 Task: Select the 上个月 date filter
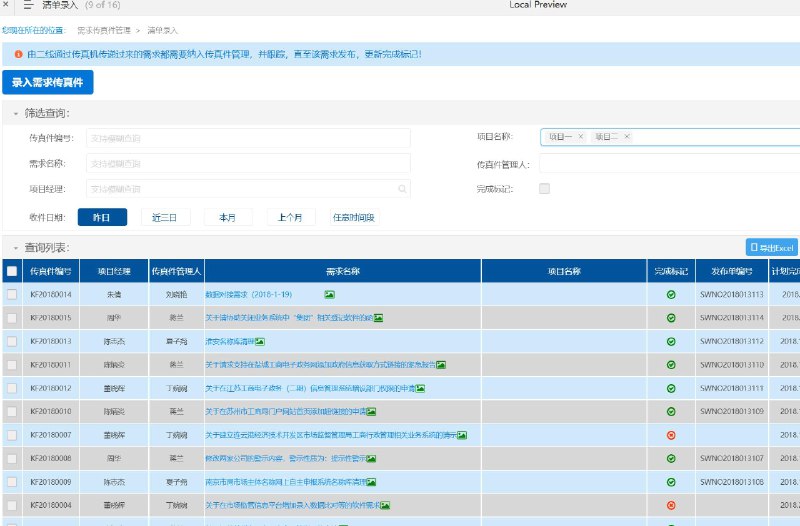coord(290,217)
